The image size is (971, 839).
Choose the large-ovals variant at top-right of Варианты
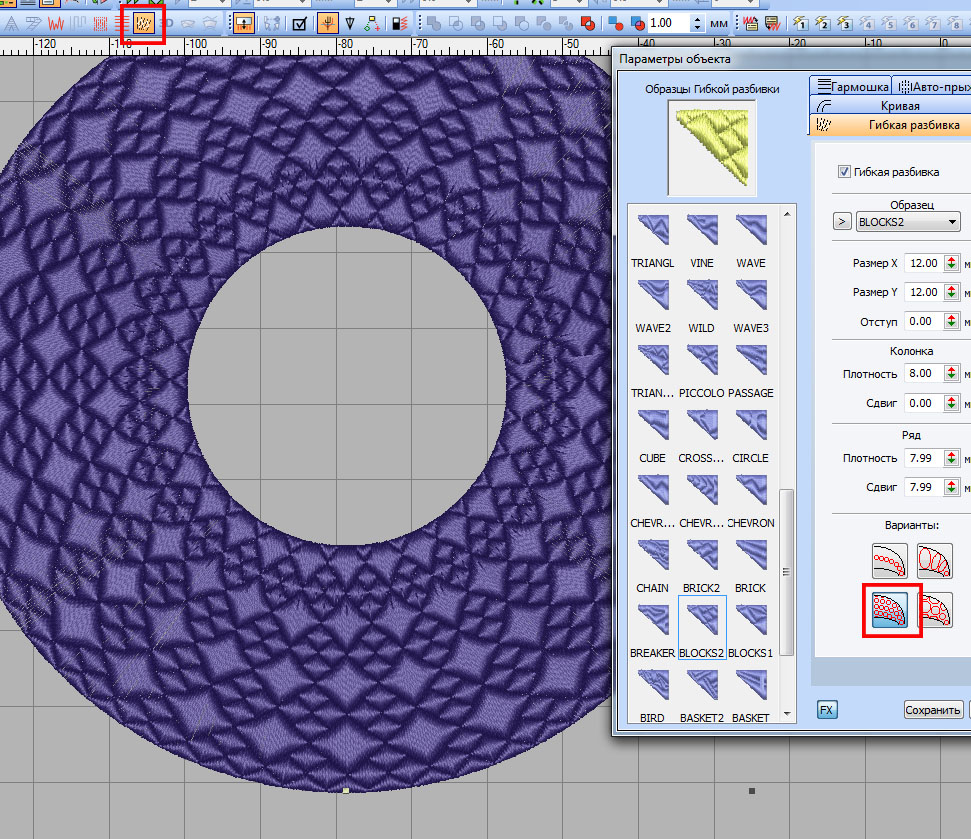934,562
